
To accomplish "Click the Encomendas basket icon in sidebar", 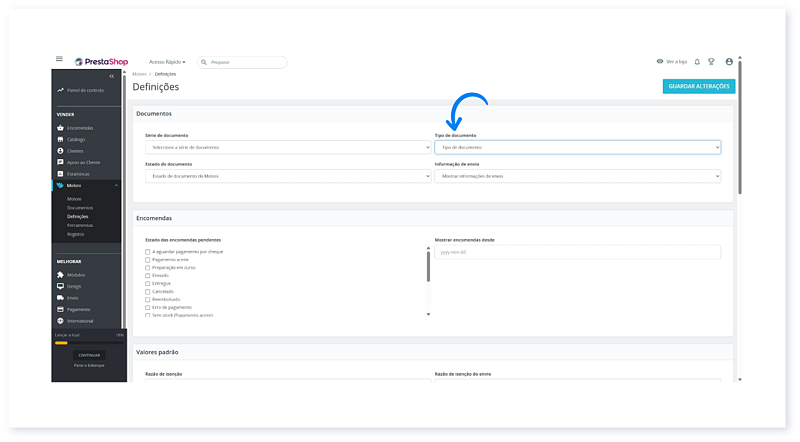I will (60, 128).
